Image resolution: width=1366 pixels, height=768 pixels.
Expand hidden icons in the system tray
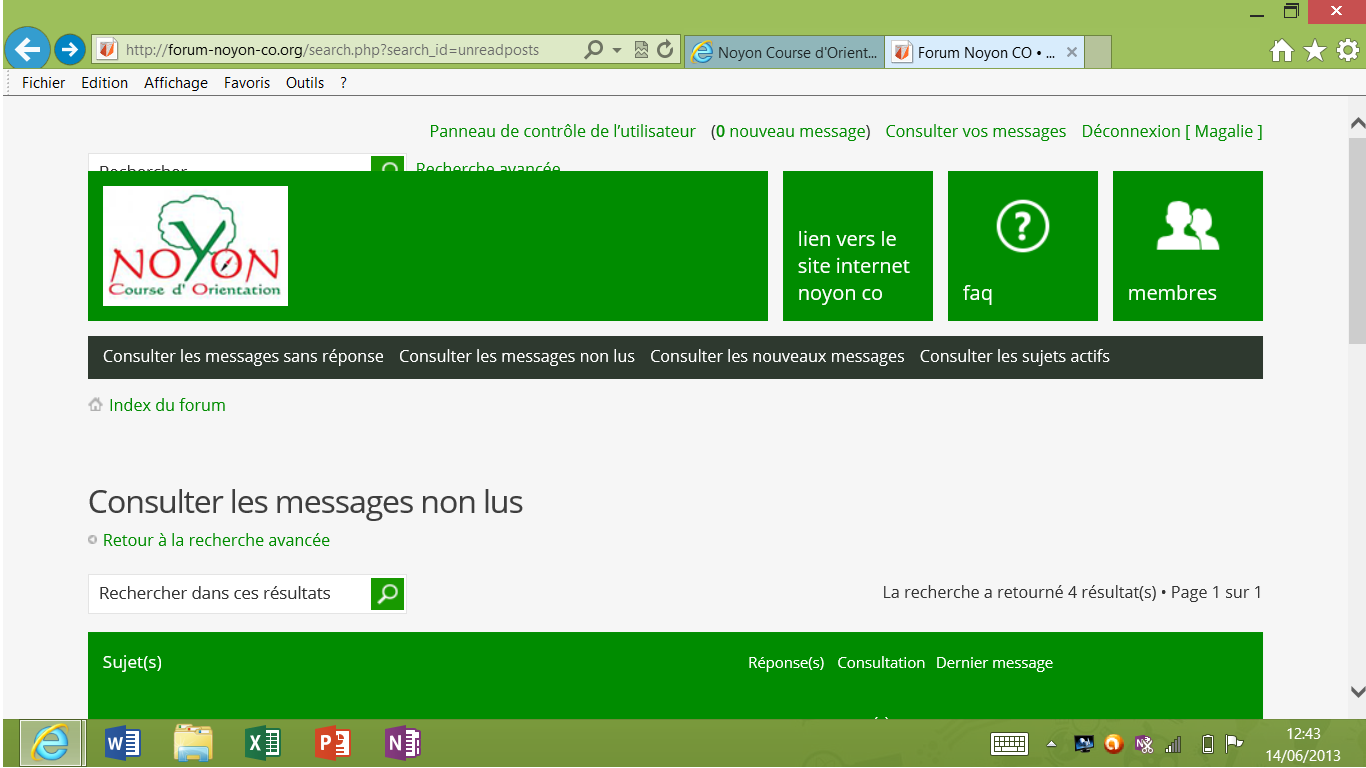pyautogui.click(x=1049, y=744)
